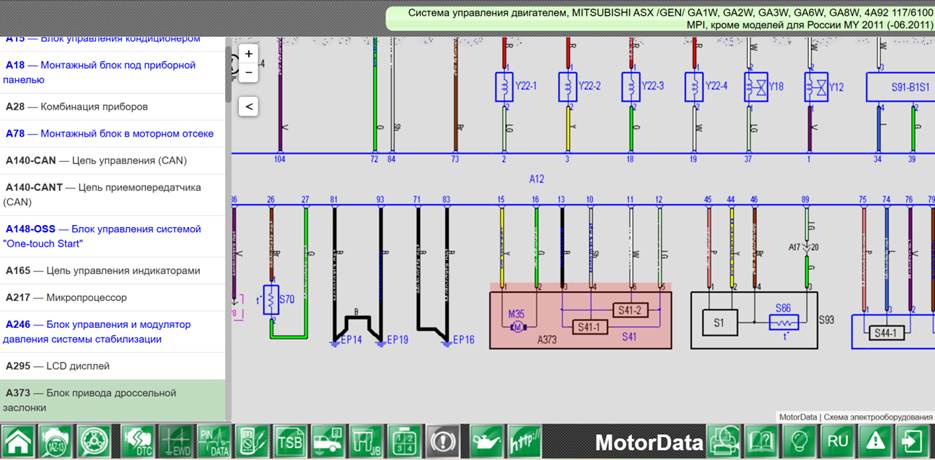Viewport: 935px width, 460px height.
Task: Click the S91-B1S1 sensor box
Action: click(x=900, y=87)
